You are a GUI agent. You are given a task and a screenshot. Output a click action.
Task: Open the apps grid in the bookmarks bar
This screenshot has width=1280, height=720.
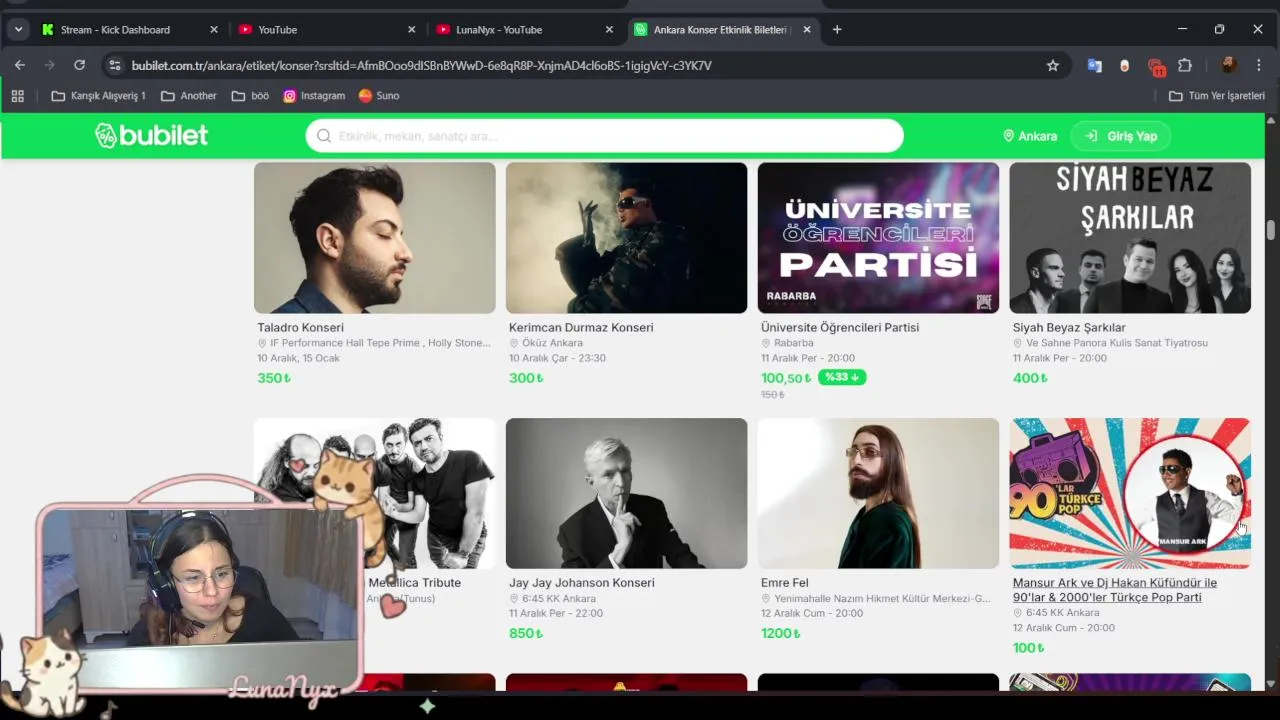17,96
